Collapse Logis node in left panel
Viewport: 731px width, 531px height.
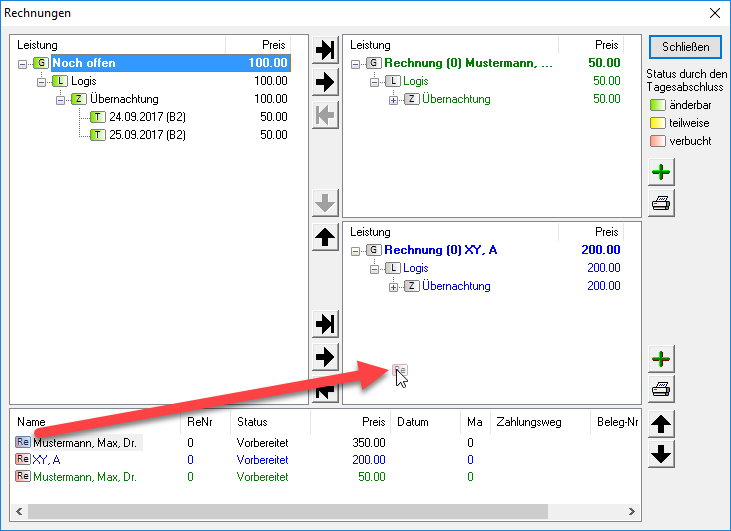click(x=41, y=82)
